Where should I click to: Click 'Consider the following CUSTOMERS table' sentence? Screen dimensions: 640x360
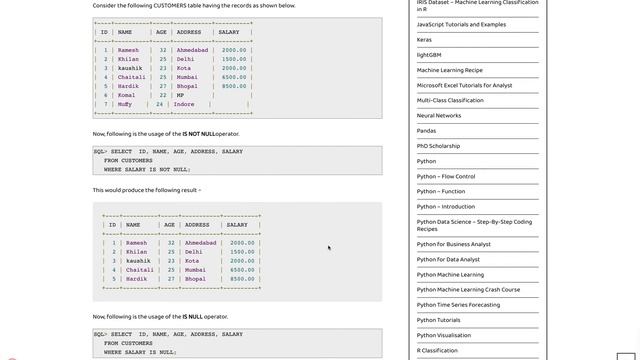pyautogui.click(x=194, y=6)
